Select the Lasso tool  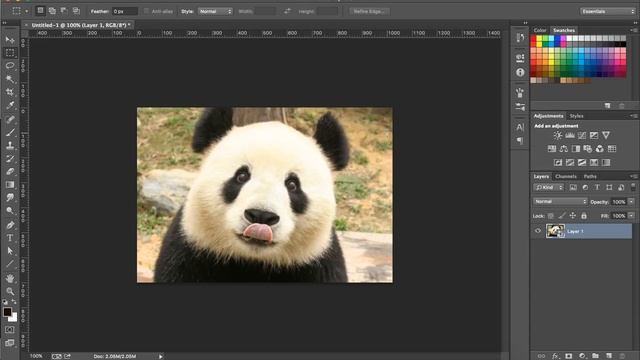coord(10,66)
